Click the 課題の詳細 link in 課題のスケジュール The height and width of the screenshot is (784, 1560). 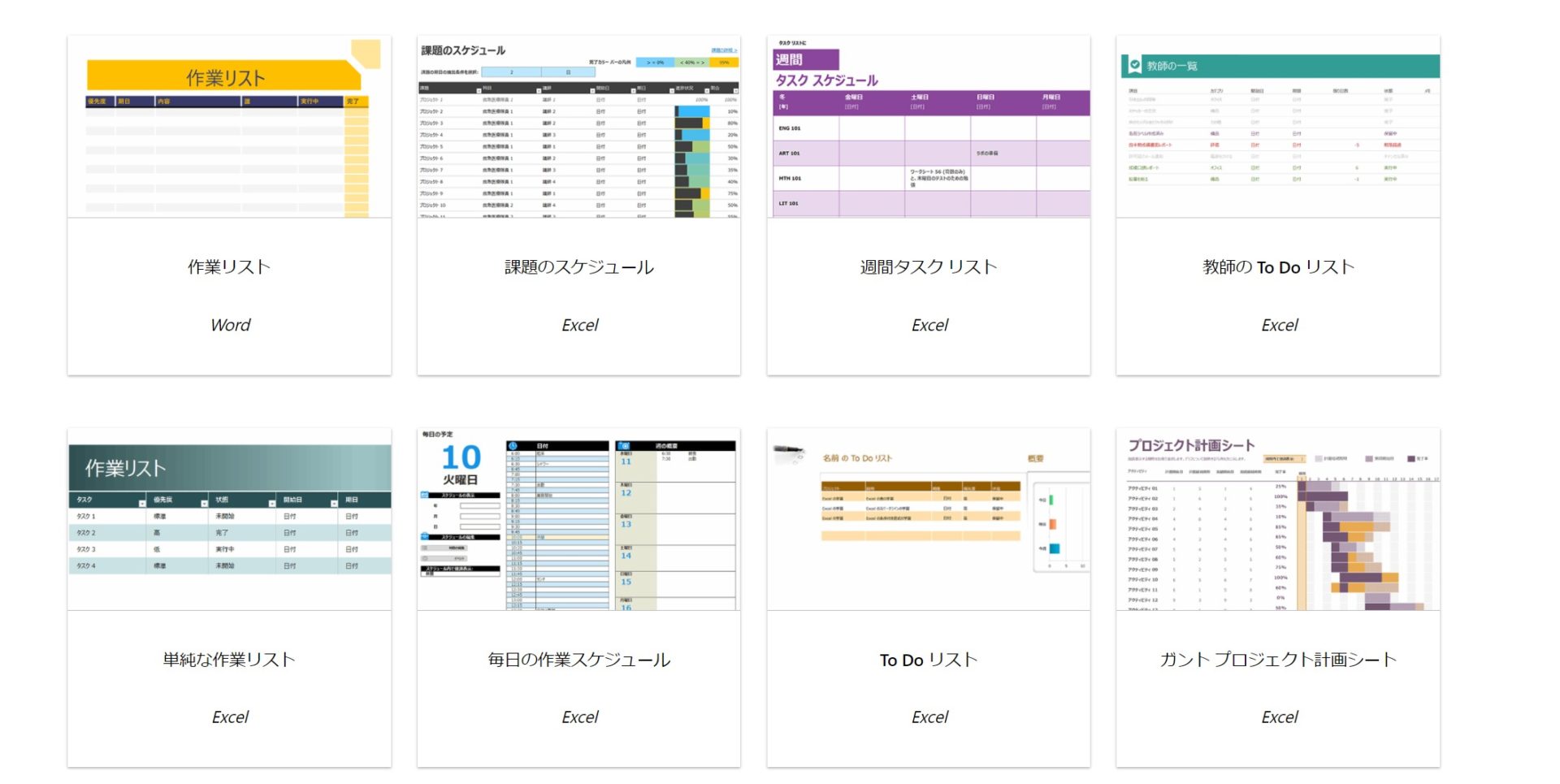(722, 50)
